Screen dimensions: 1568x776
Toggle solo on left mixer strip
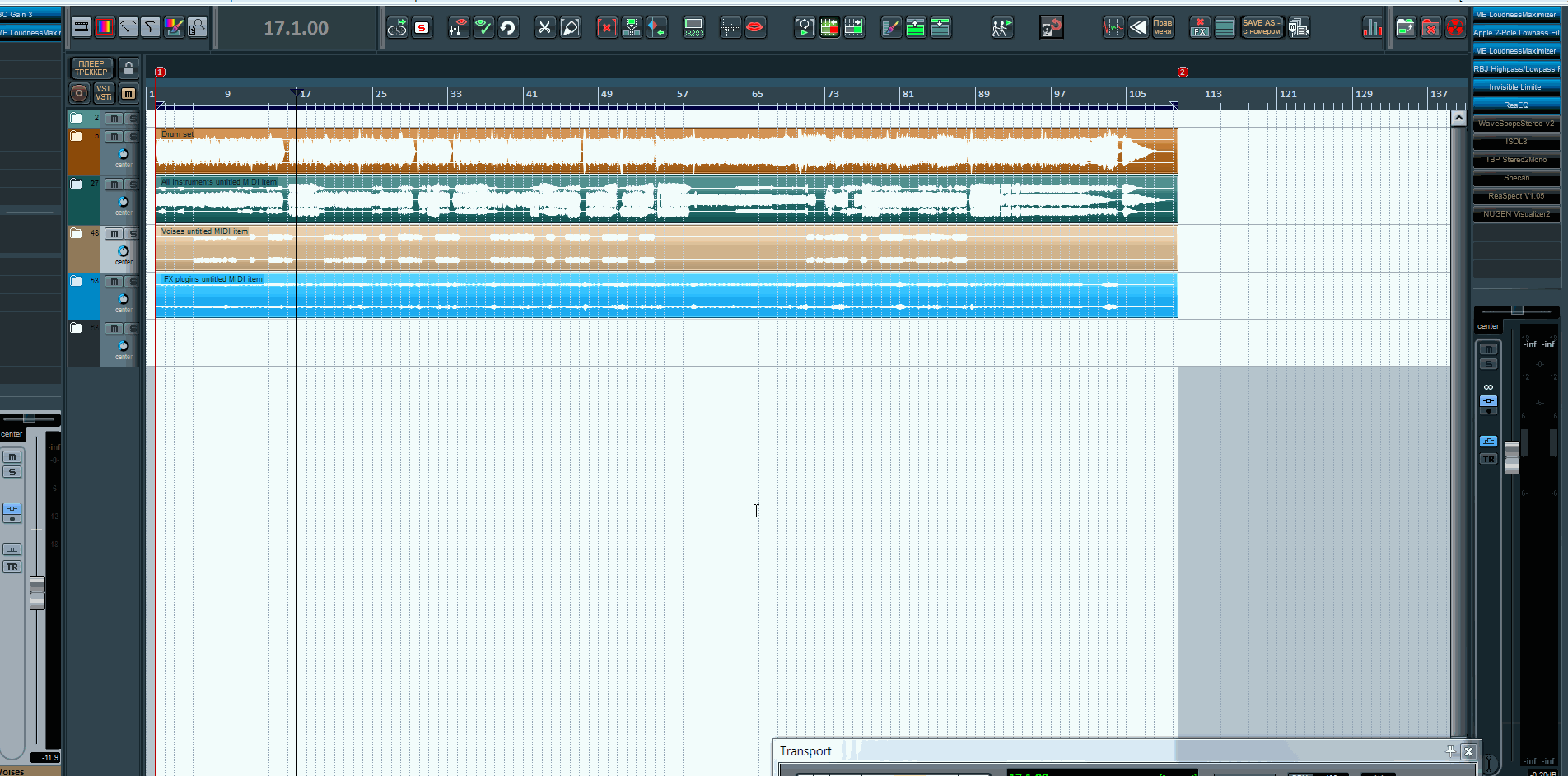12,472
